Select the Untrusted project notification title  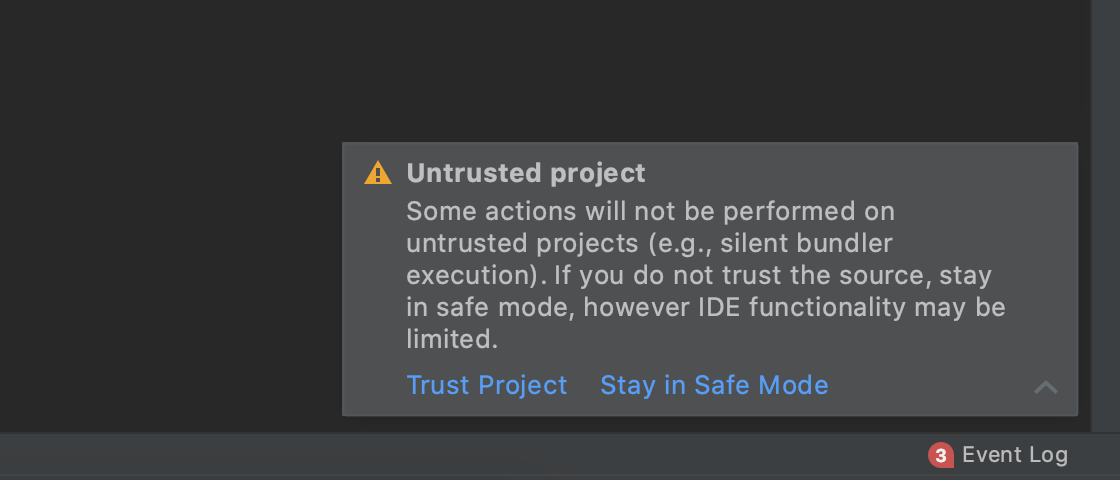(x=526, y=173)
